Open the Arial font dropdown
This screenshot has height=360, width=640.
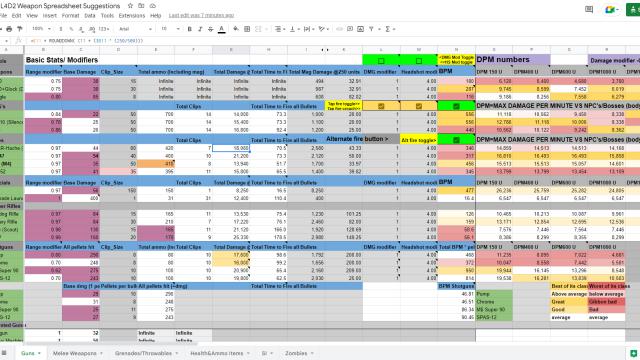[x=135, y=29]
